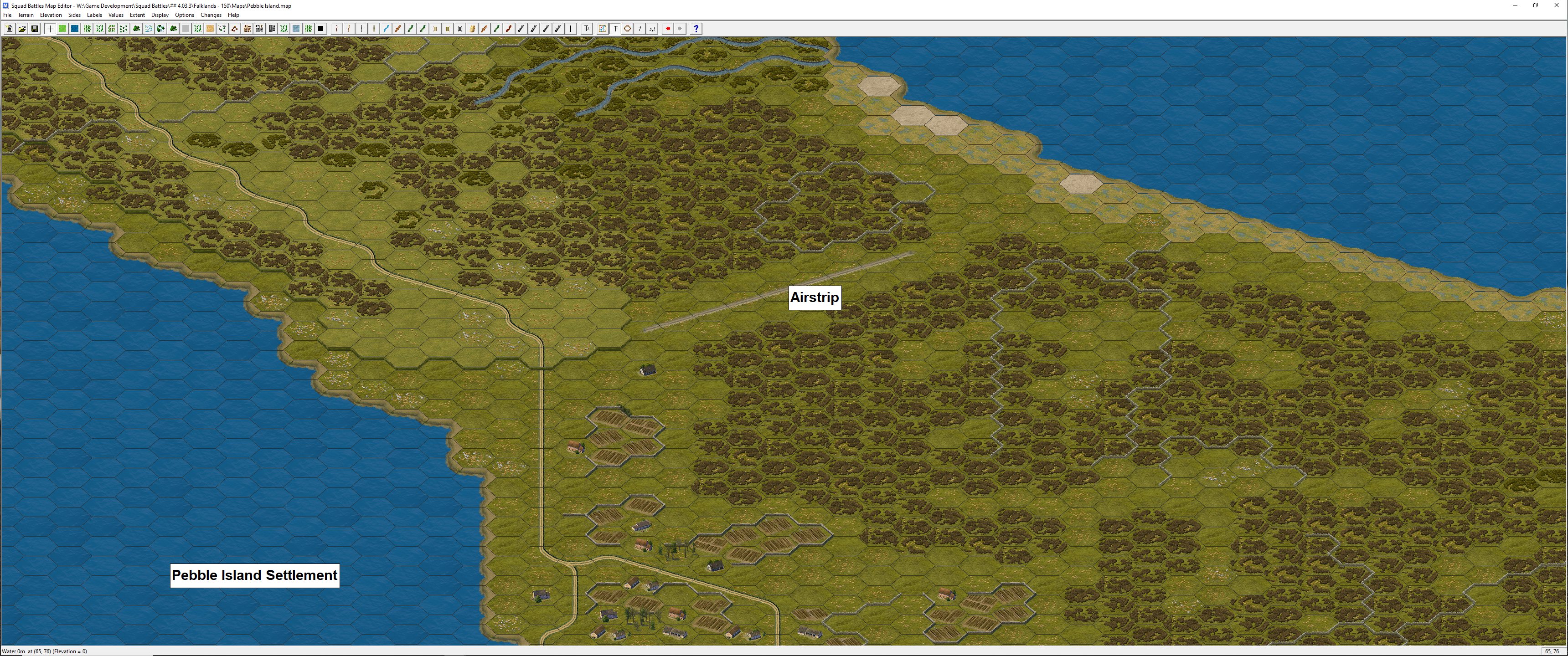Select the blue water terrain tool
This screenshot has height=656, width=1568.
point(75,29)
